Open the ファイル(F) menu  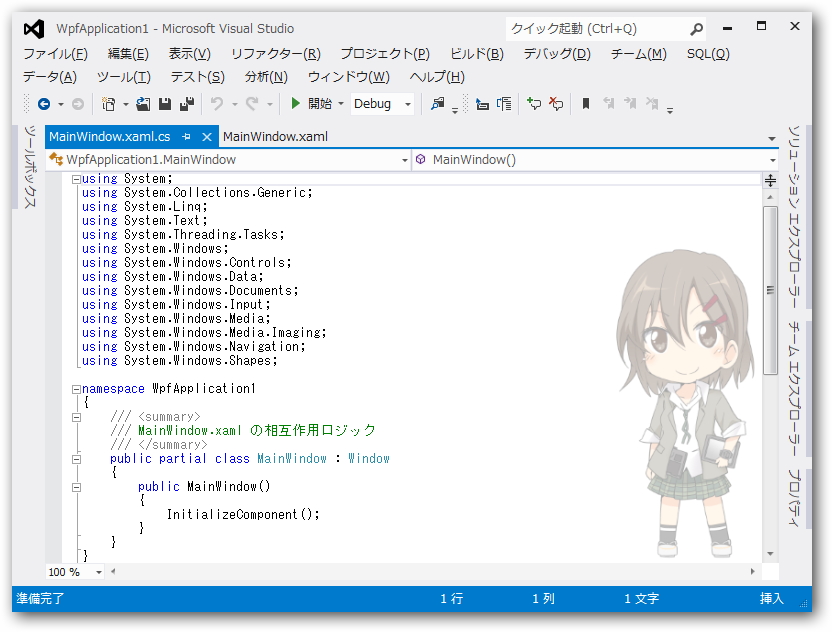point(56,54)
